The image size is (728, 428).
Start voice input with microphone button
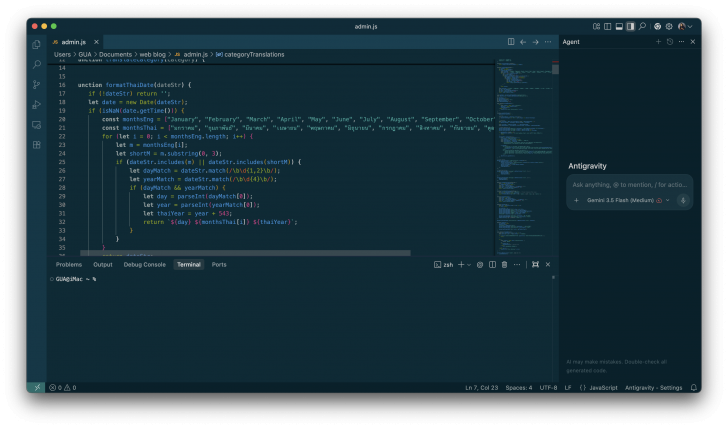pos(683,201)
